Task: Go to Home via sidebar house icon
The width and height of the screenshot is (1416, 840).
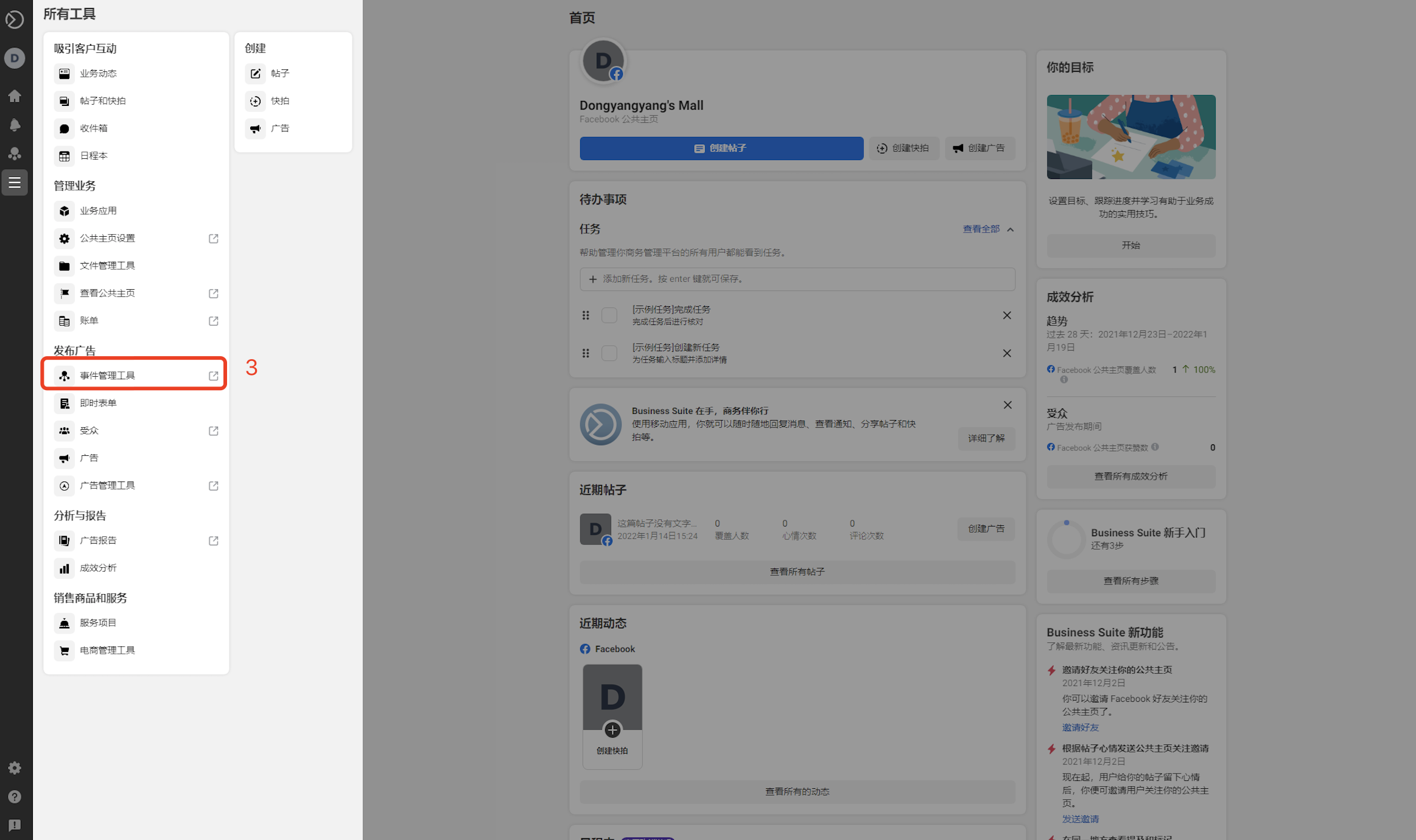Action: click(15, 96)
